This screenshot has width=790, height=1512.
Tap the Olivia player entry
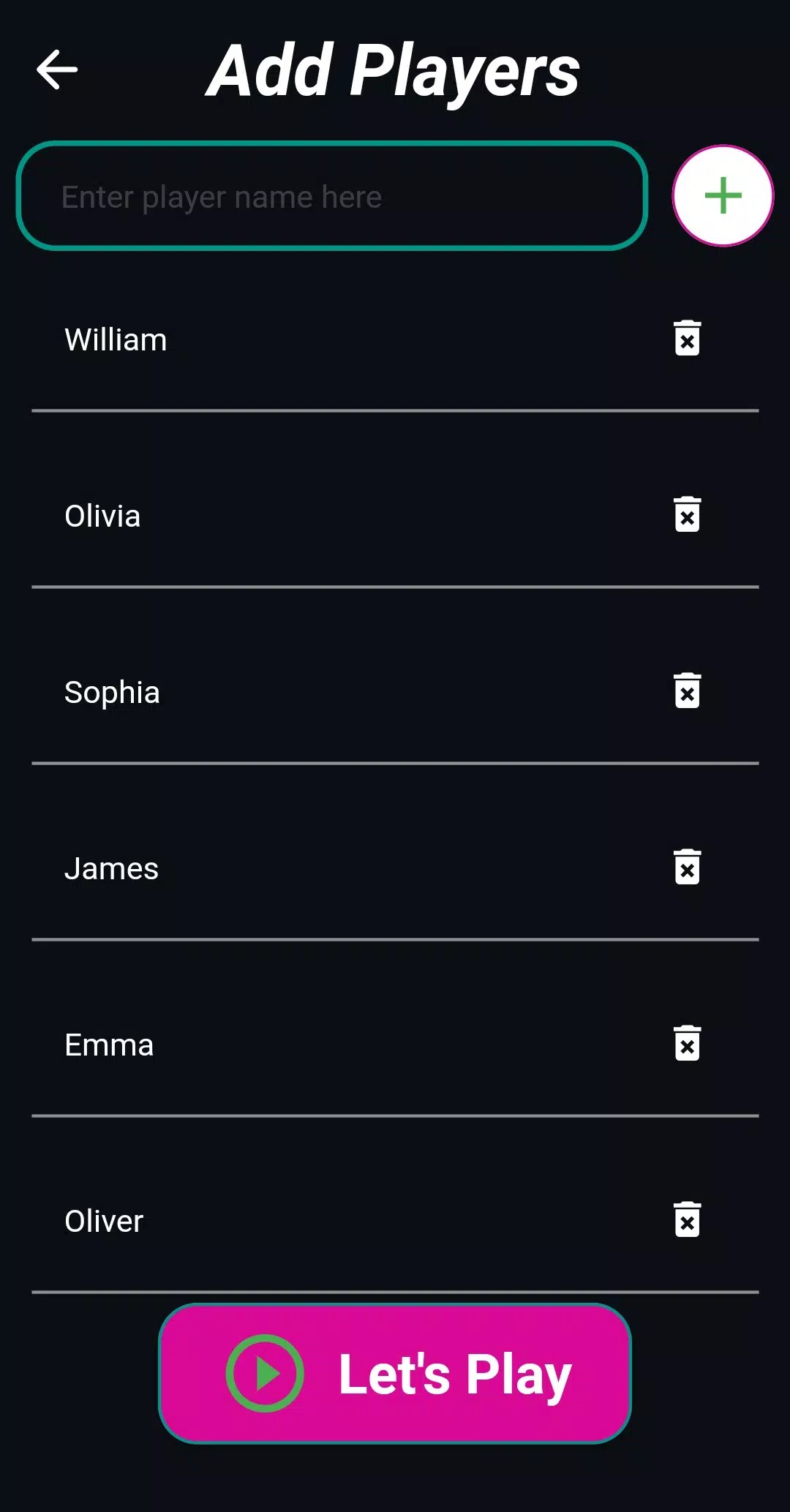click(102, 516)
